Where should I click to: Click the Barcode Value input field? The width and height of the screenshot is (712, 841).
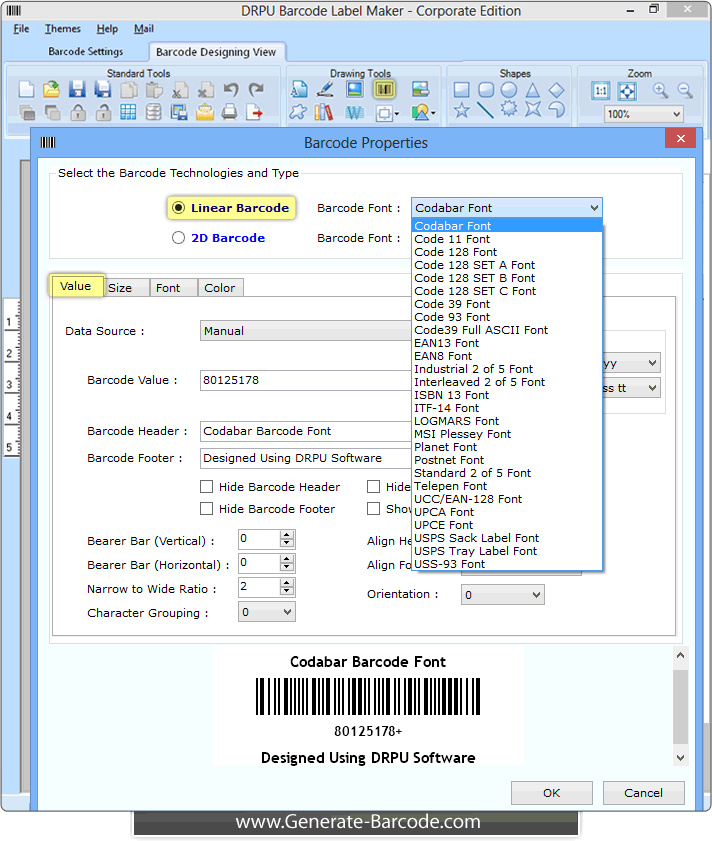pos(306,380)
